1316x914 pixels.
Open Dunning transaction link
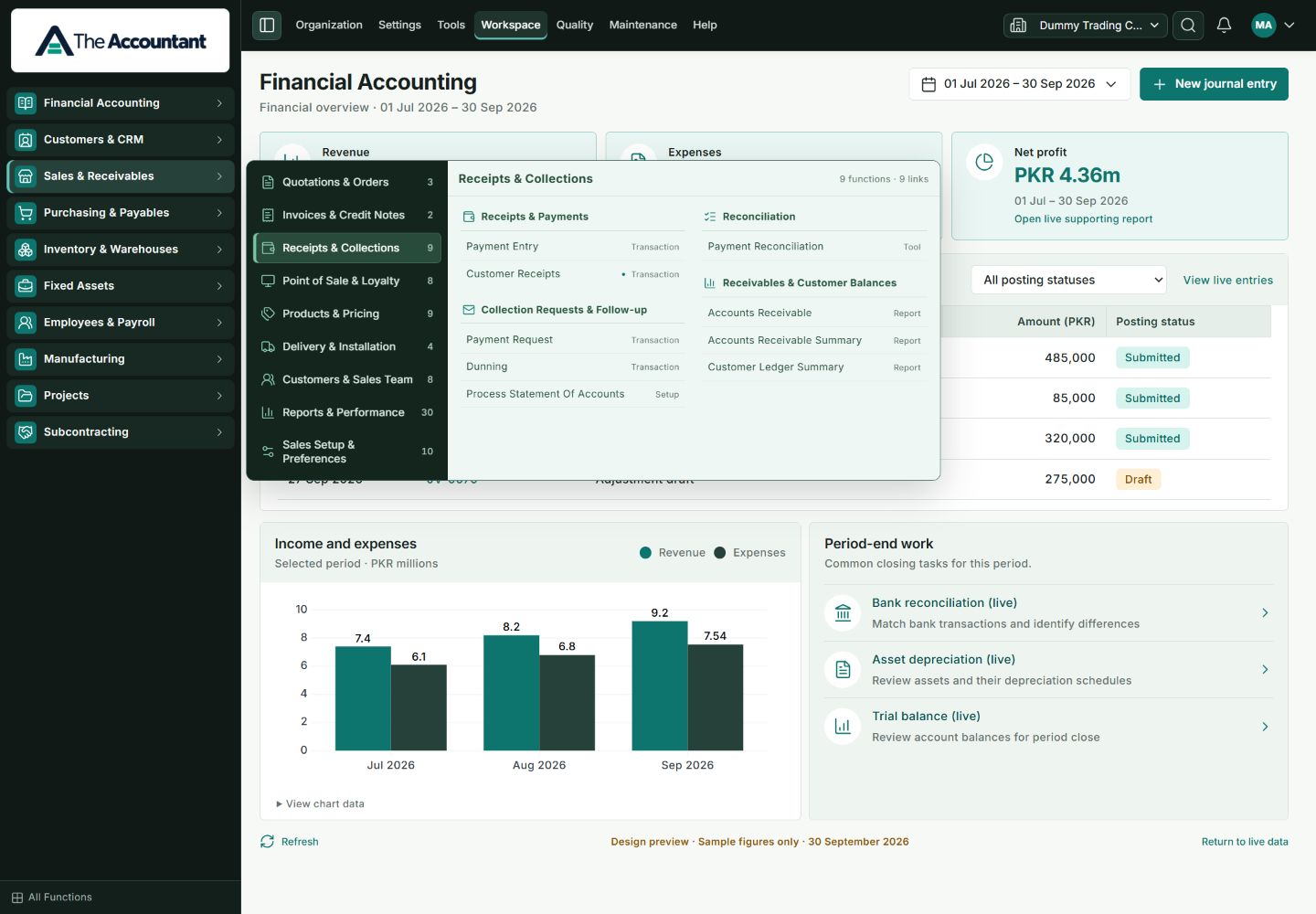click(572, 367)
